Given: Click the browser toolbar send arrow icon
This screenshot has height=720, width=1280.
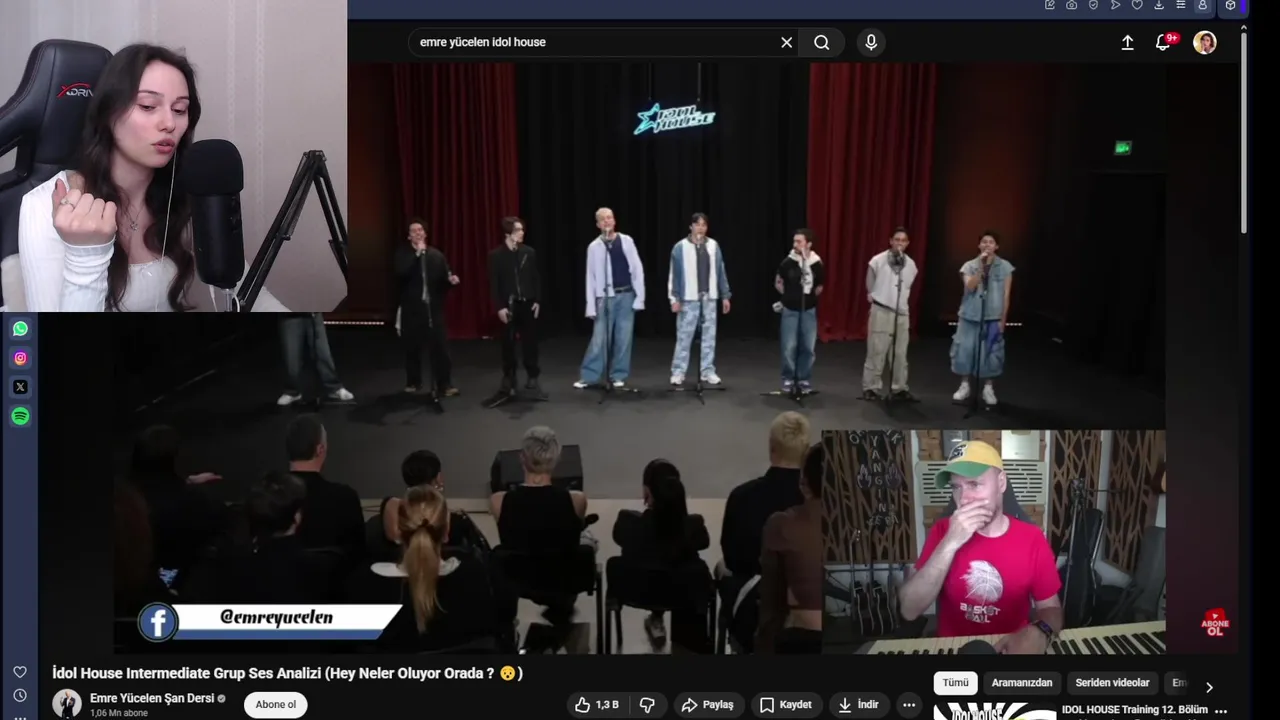Looking at the screenshot, I should [1115, 5].
